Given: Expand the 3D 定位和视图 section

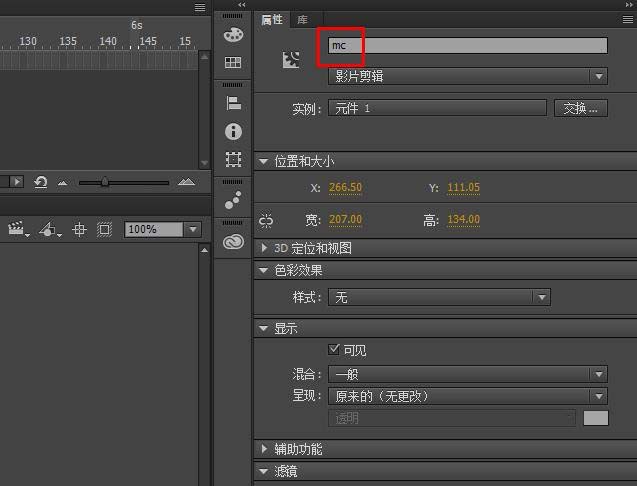Looking at the screenshot, I should [x=264, y=247].
